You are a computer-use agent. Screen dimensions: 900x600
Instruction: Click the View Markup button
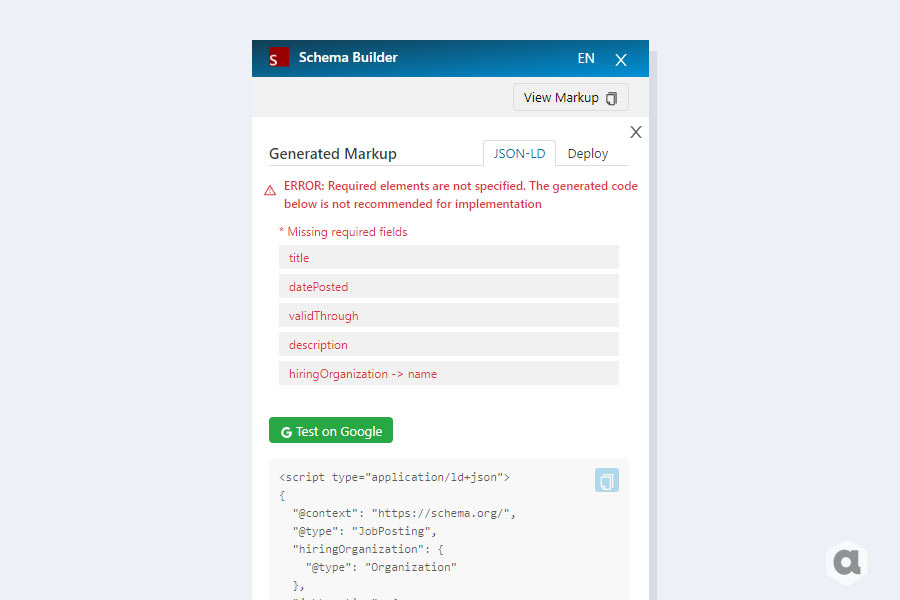(x=571, y=98)
